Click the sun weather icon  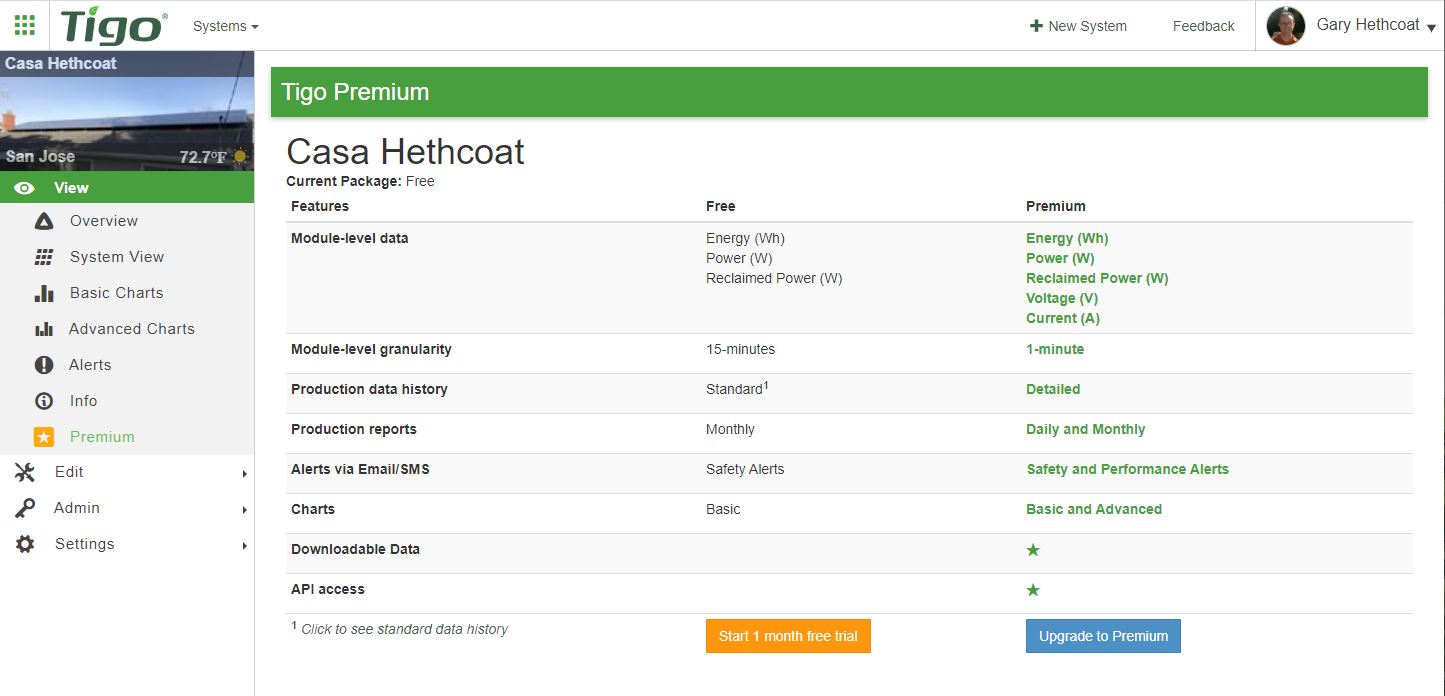pyautogui.click(x=240, y=157)
